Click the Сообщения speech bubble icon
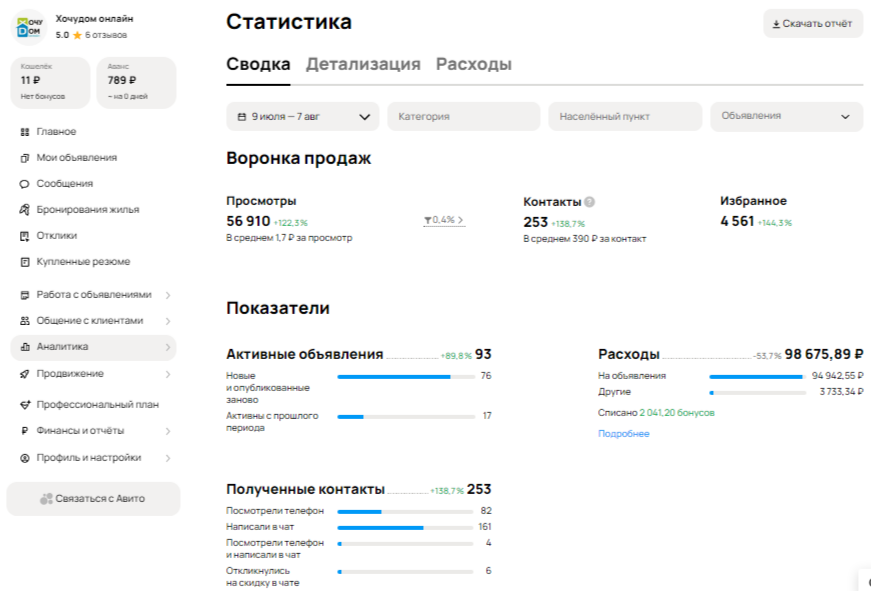This screenshot has height=591, width=871. (x=24, y=184)
